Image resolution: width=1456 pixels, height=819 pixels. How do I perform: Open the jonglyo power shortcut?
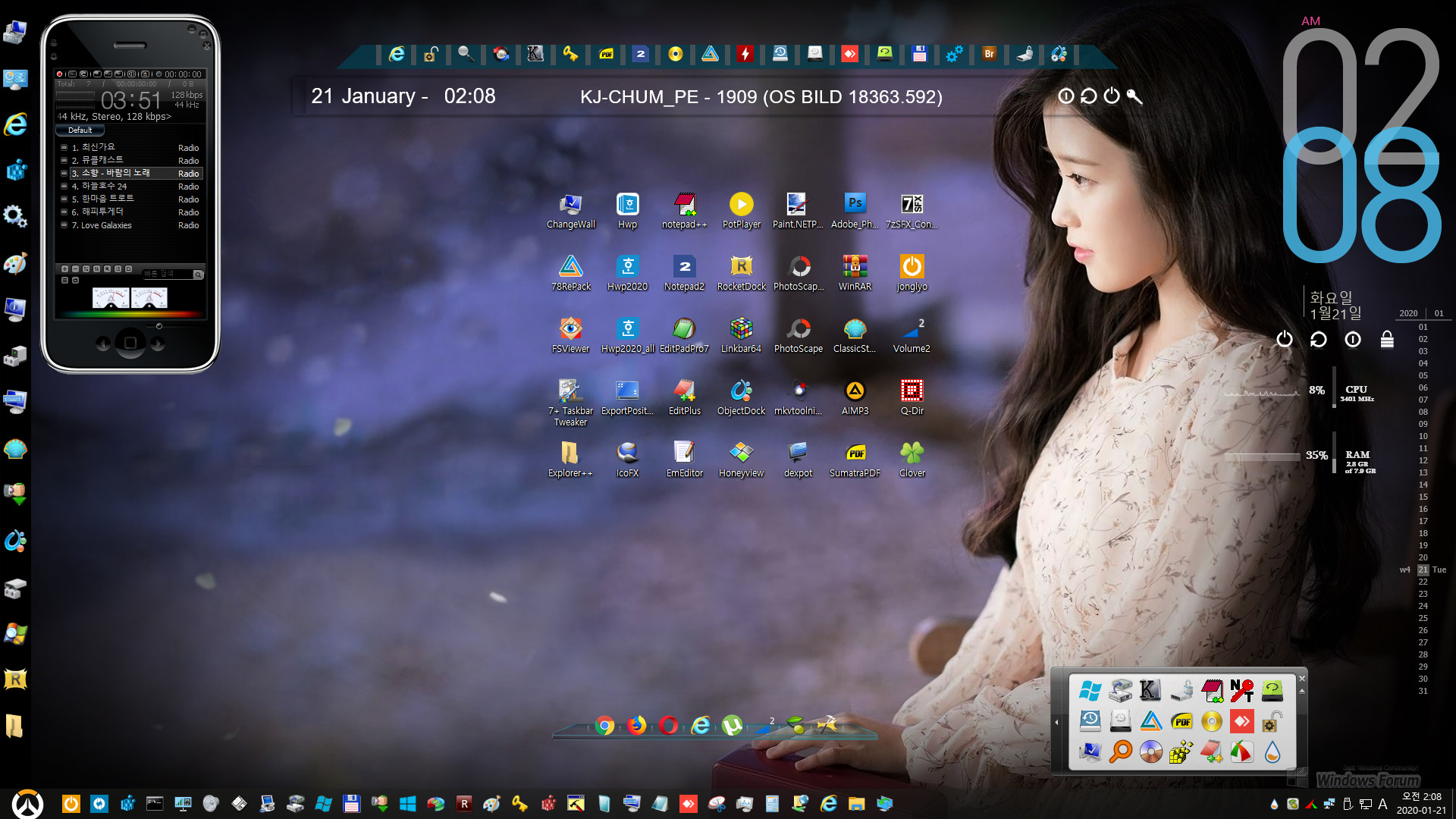click(912, 273)
